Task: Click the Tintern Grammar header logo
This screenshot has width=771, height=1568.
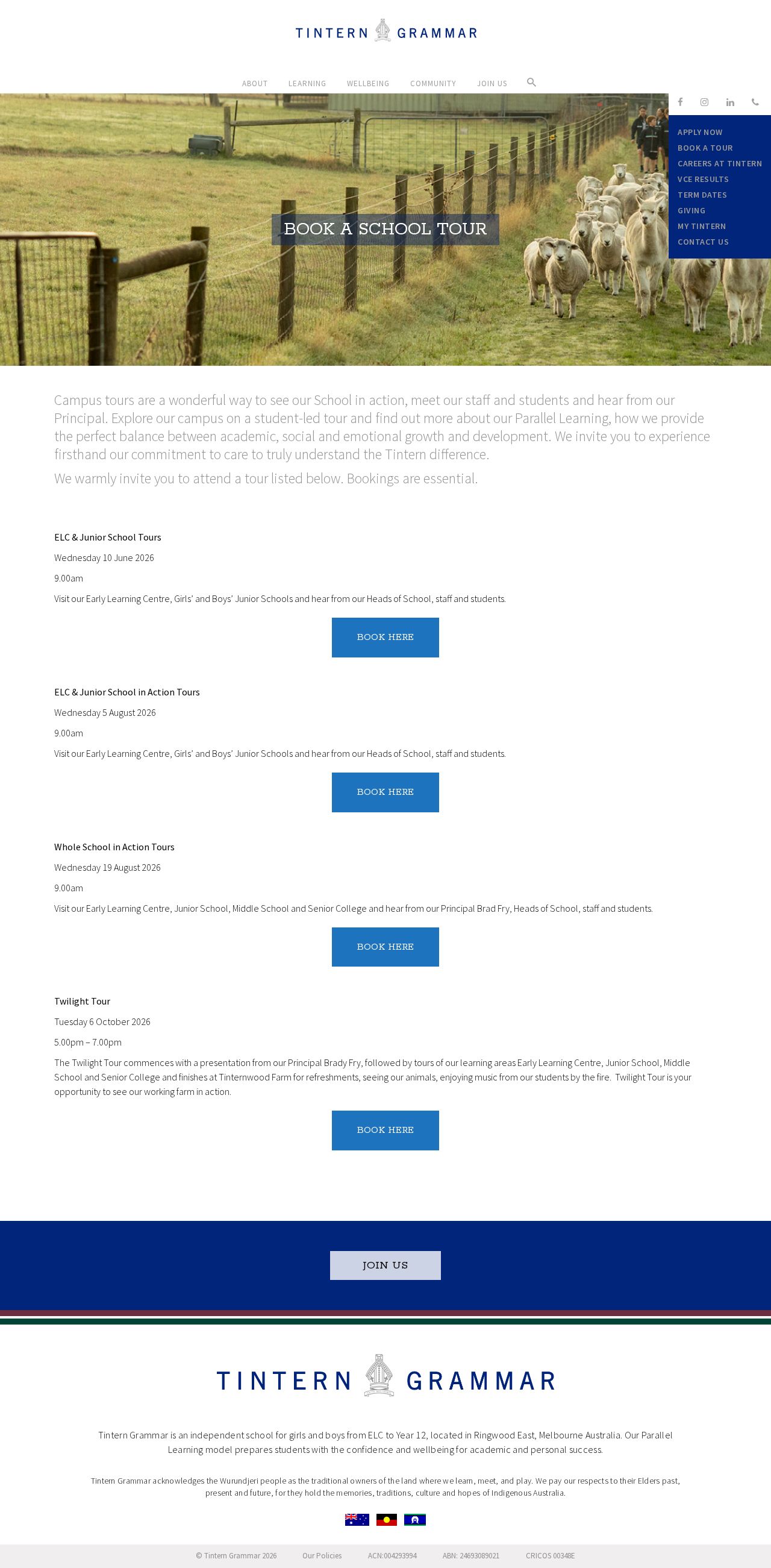Action: (386, 31)
